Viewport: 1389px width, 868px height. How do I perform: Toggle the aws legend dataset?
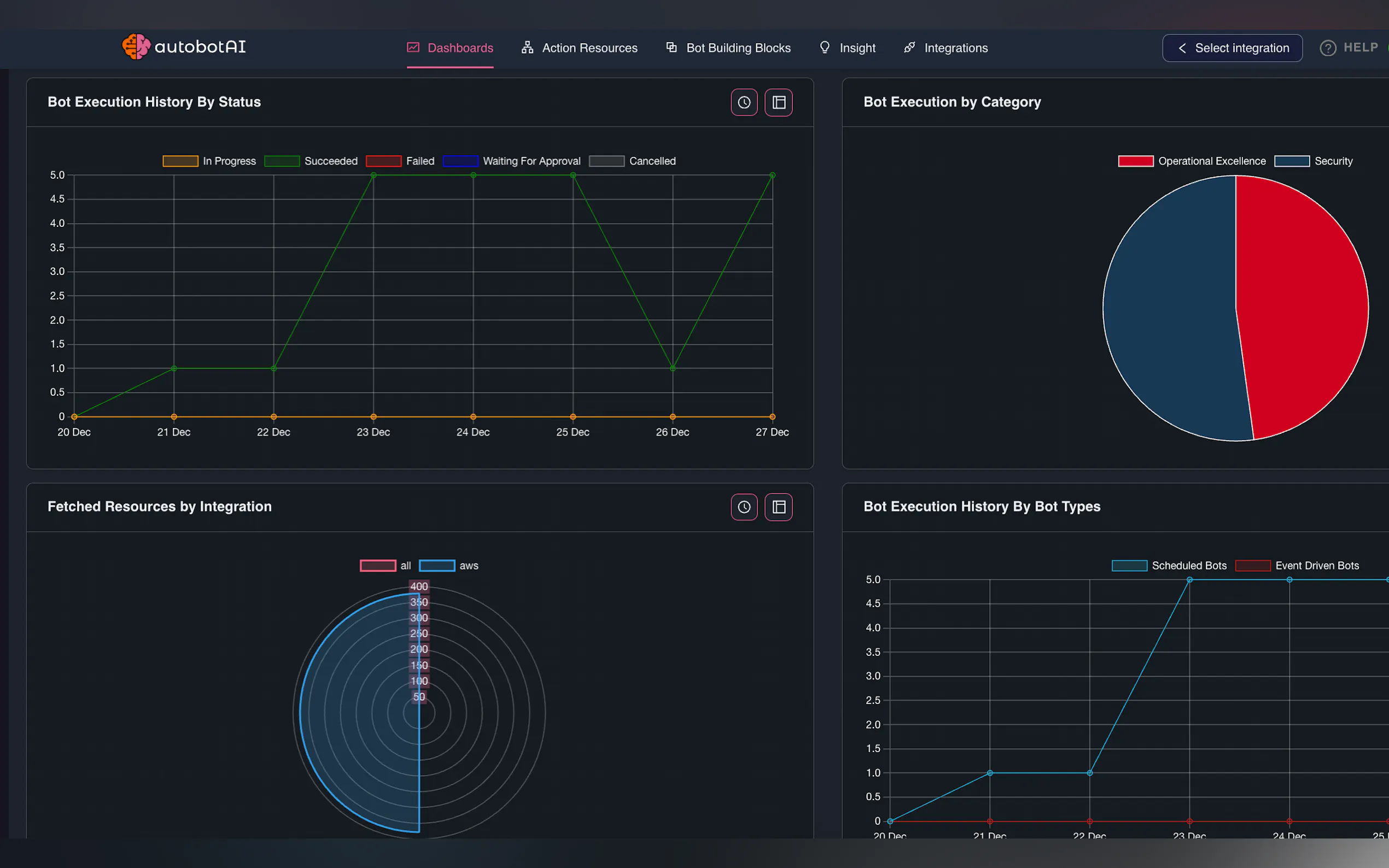(448, 566)
